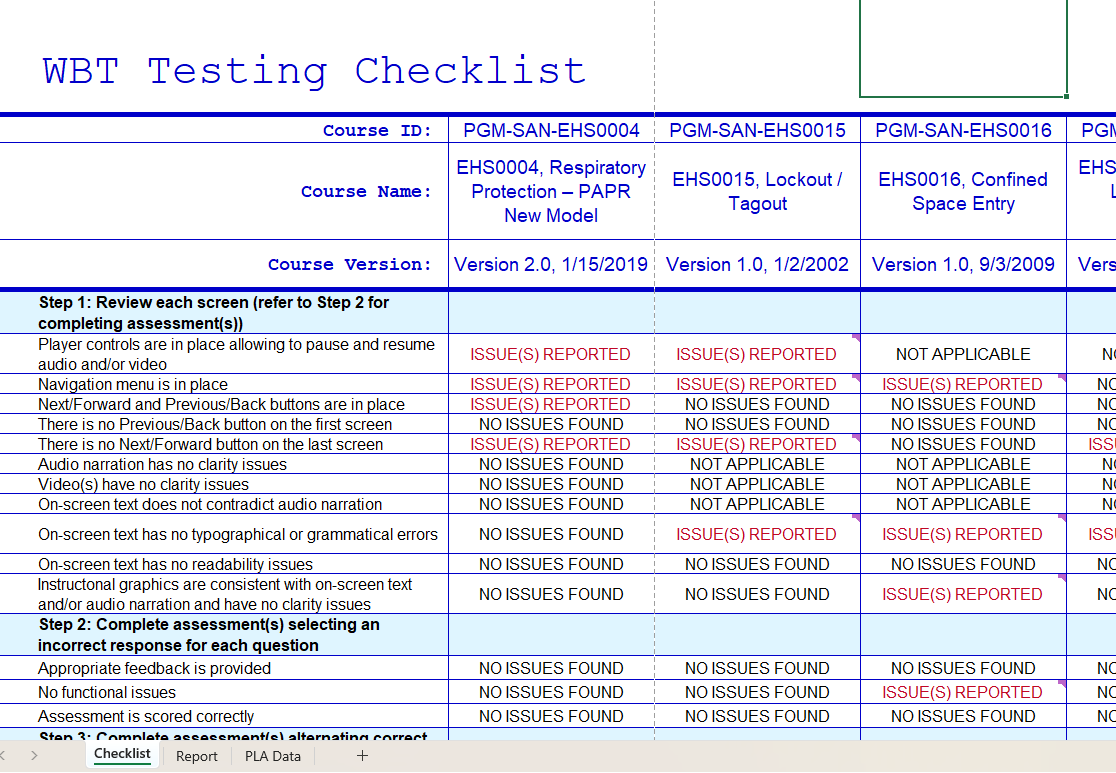Select the Player controls row label
This screenshot has height=773, width=1116.
(223, 354)
